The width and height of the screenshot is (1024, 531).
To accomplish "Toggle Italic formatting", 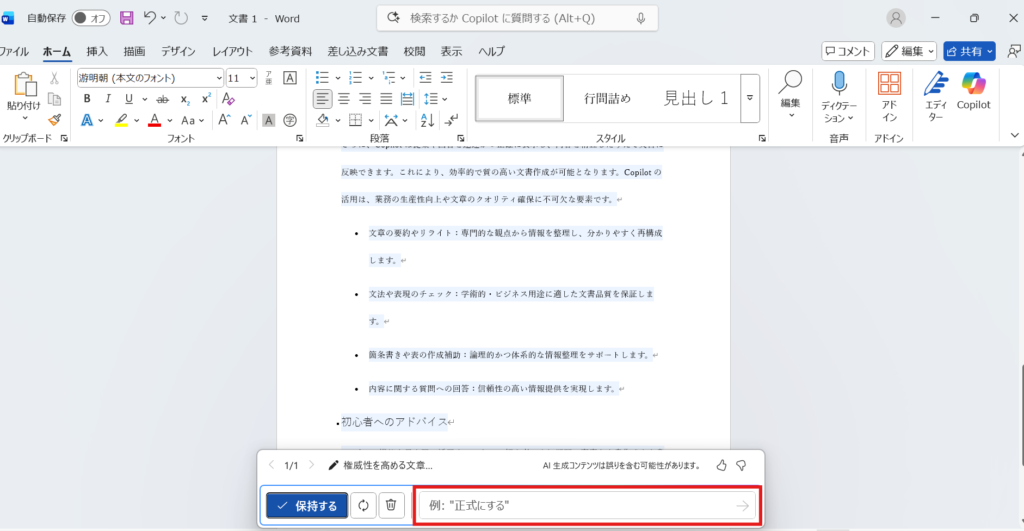I will 108,98.
